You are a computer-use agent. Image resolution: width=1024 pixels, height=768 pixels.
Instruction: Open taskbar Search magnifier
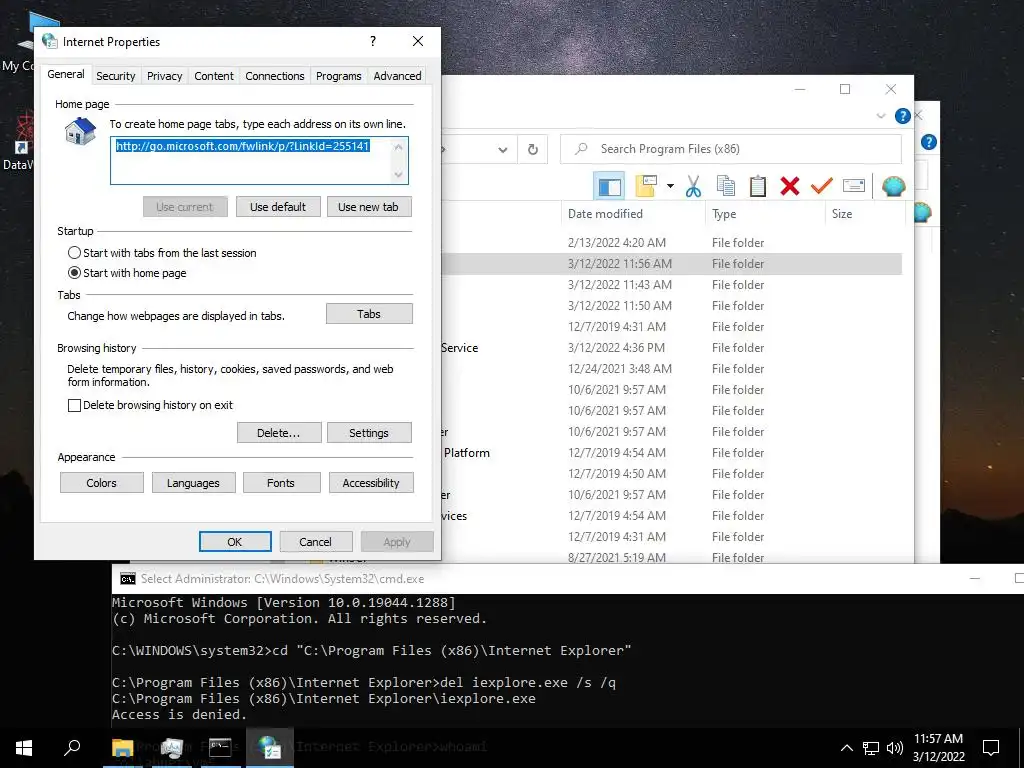pos(72,748)
